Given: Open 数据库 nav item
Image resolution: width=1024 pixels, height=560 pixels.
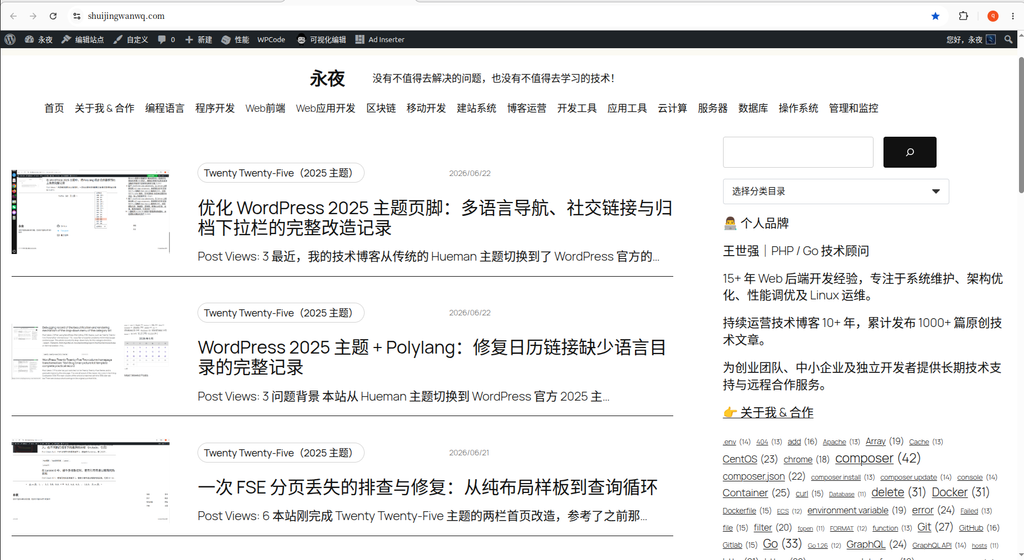Looking at the screenshot, I should 753,108.
